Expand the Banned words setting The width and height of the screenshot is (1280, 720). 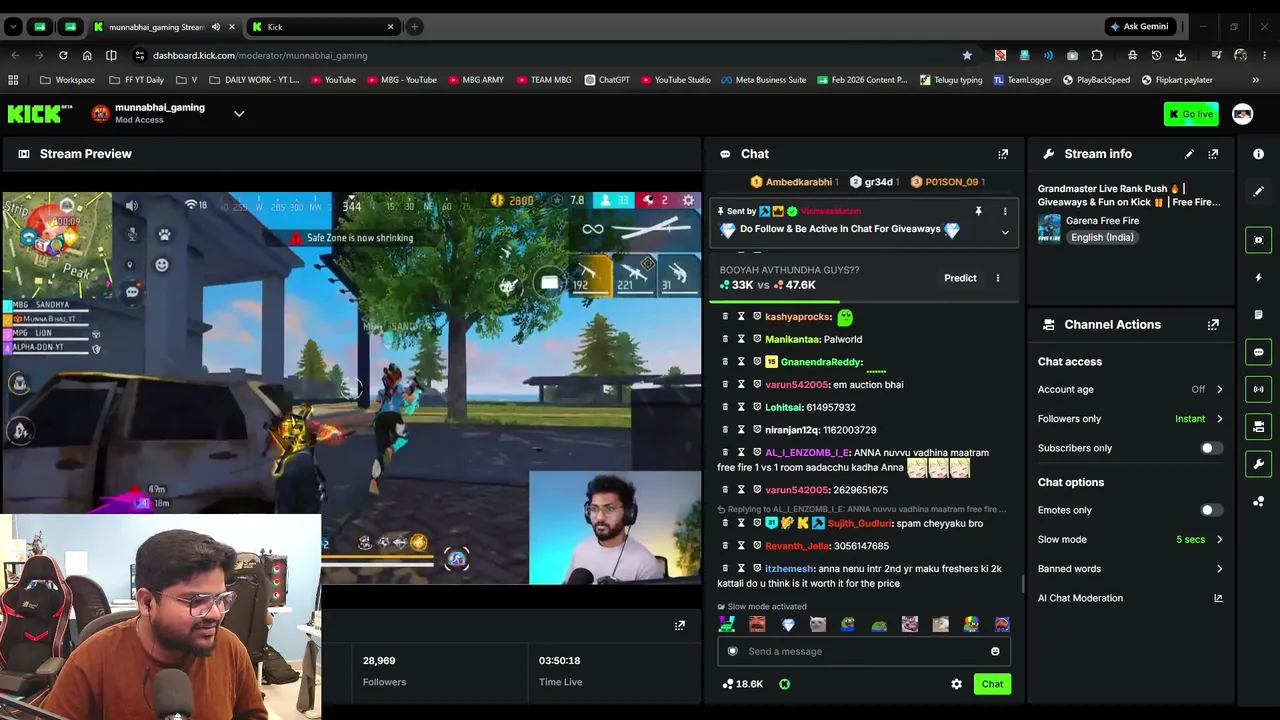[1219, 569]
